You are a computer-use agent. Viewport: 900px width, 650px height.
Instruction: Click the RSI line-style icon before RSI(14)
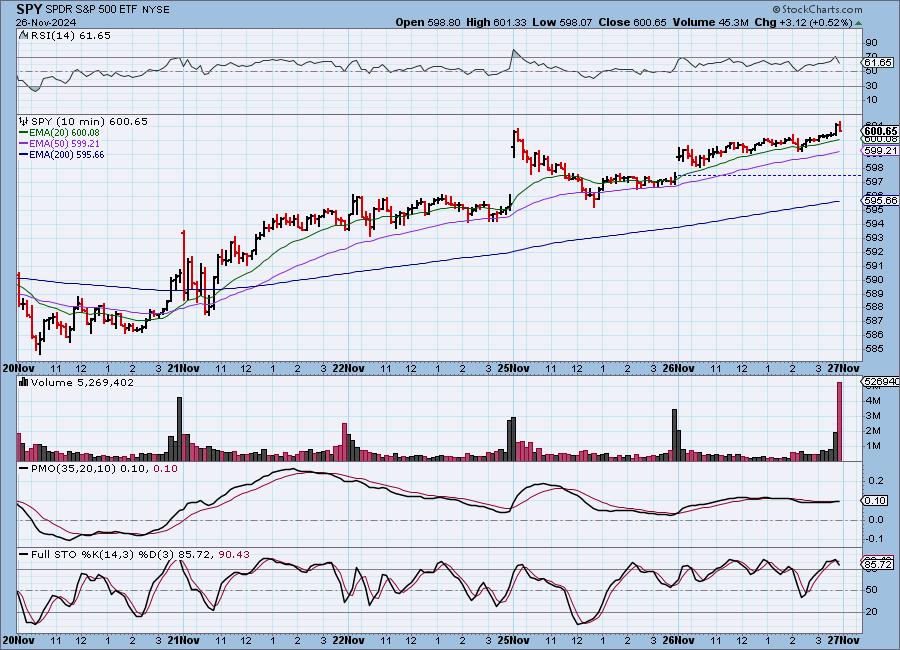tap(23, 35)
